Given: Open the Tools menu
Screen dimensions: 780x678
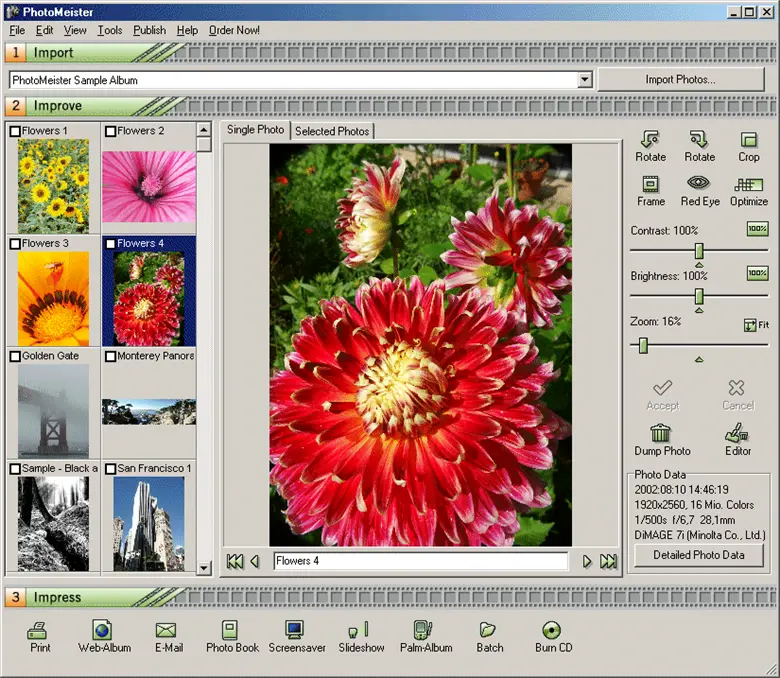Looking at the screenshot, I should tap(110, 30).
